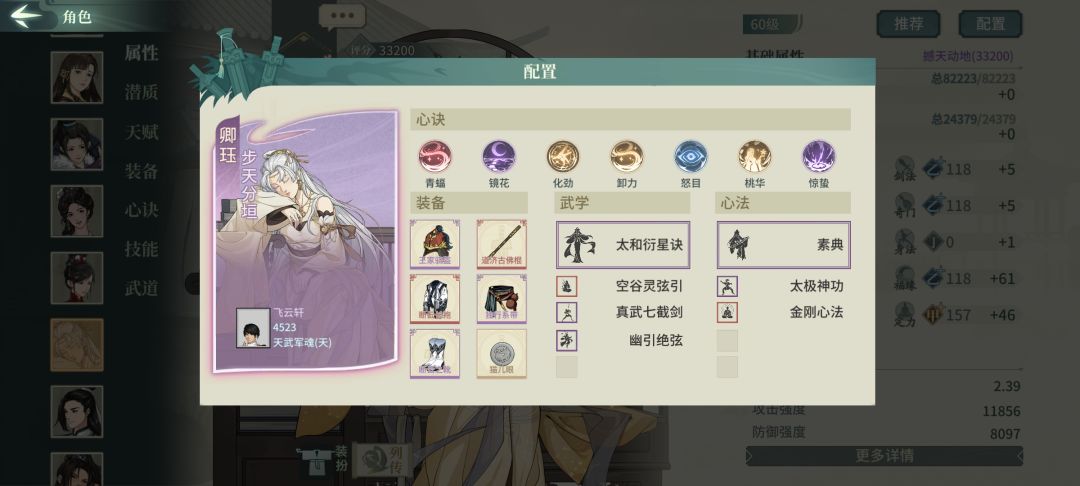Select the 镜花 purple moon icon
Viewport: 1080px width, 486px height.
[x=499, y=157]
